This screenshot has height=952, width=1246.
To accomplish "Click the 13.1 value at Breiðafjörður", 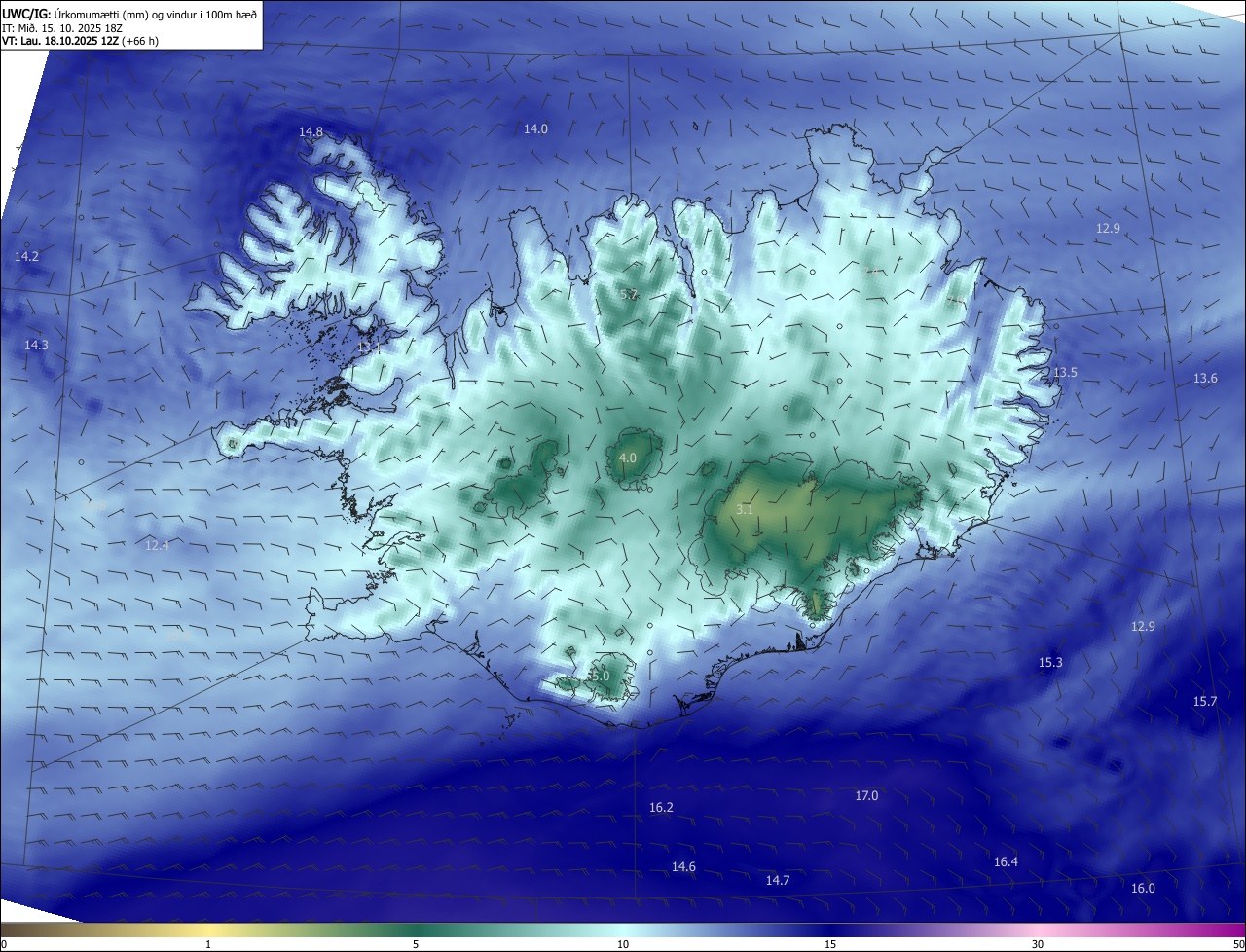I will [369, 347].
